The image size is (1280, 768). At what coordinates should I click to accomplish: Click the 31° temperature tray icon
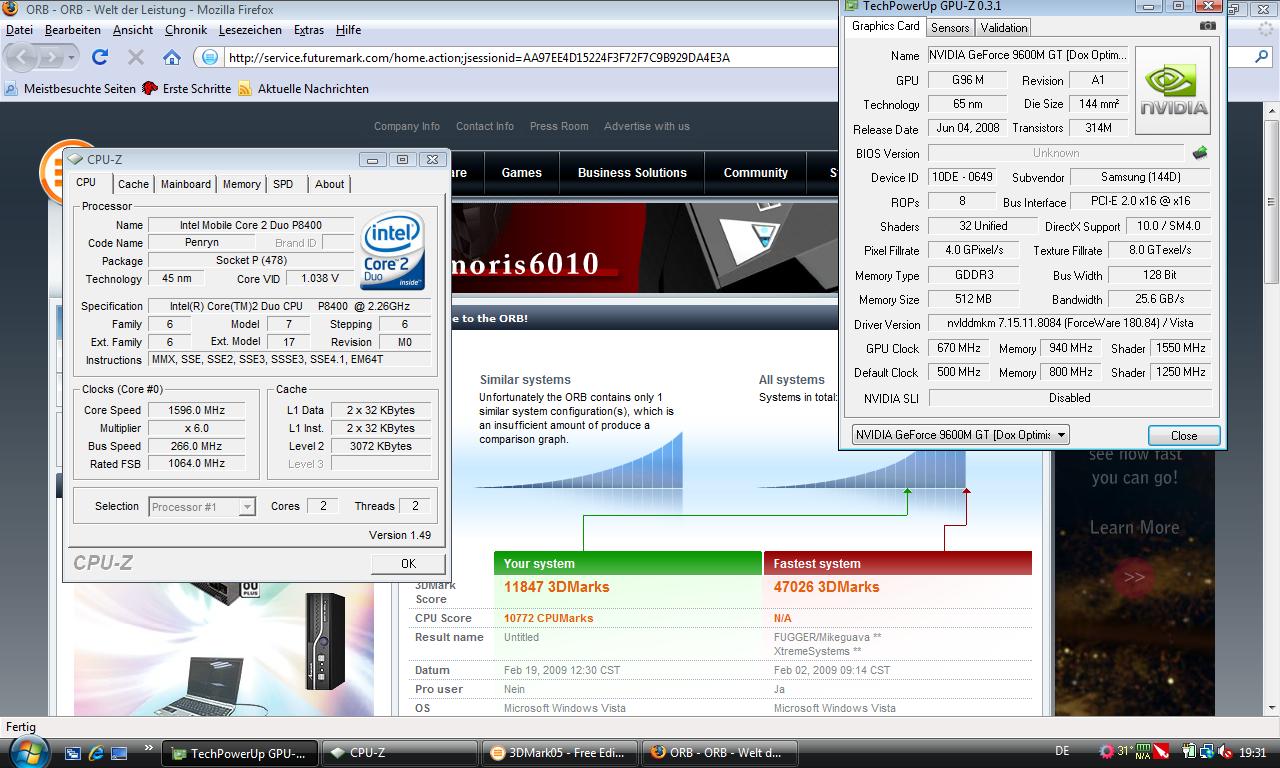pyautogui.click(x=1124, y=752)
